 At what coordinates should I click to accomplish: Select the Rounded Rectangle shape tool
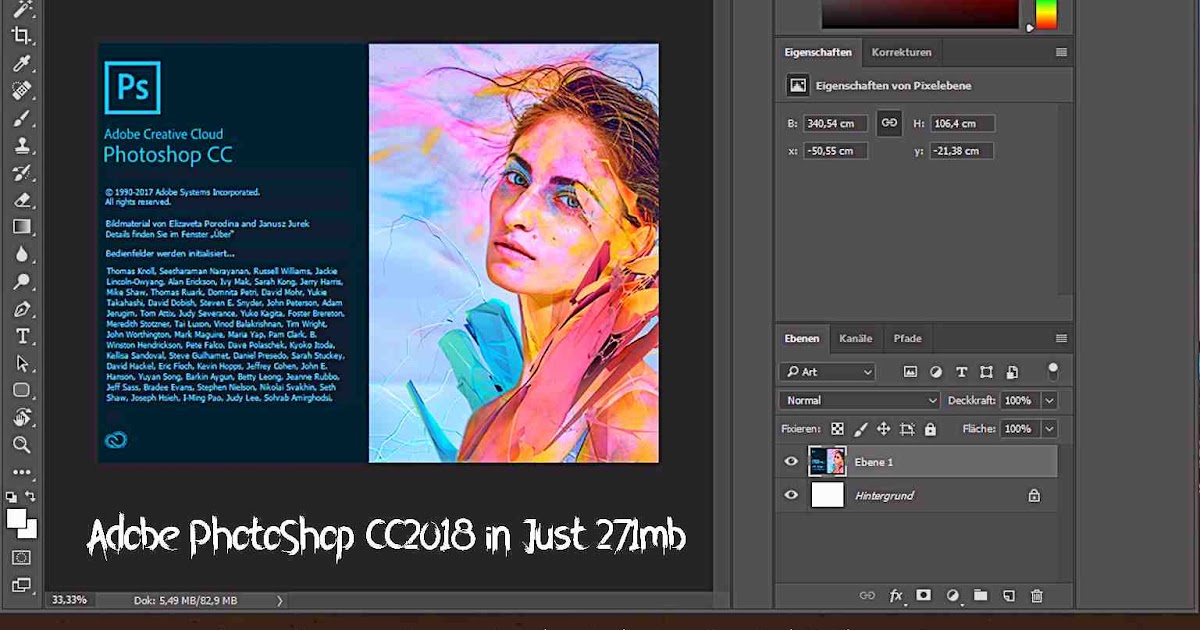click(22, 390)
